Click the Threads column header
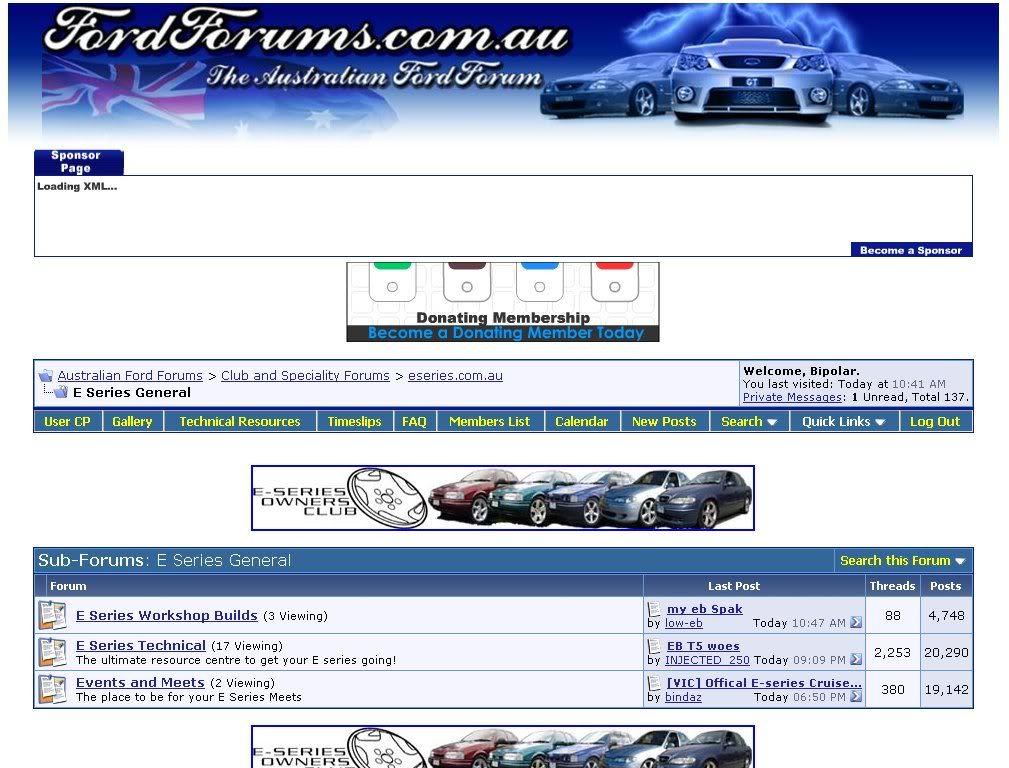The image size is (1009, 768). point(892,586)
